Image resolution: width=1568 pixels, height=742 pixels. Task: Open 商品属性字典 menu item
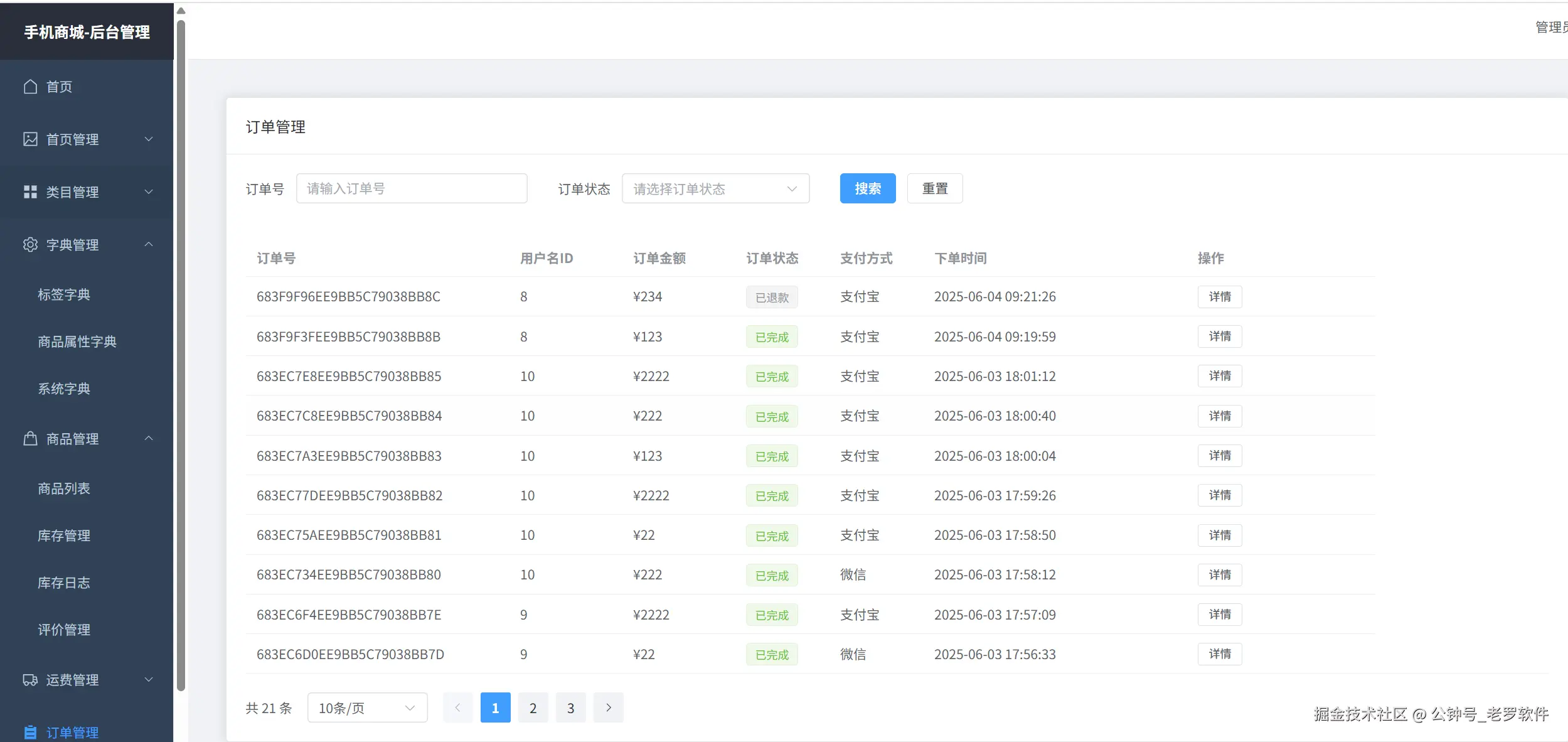click(77, 341)
